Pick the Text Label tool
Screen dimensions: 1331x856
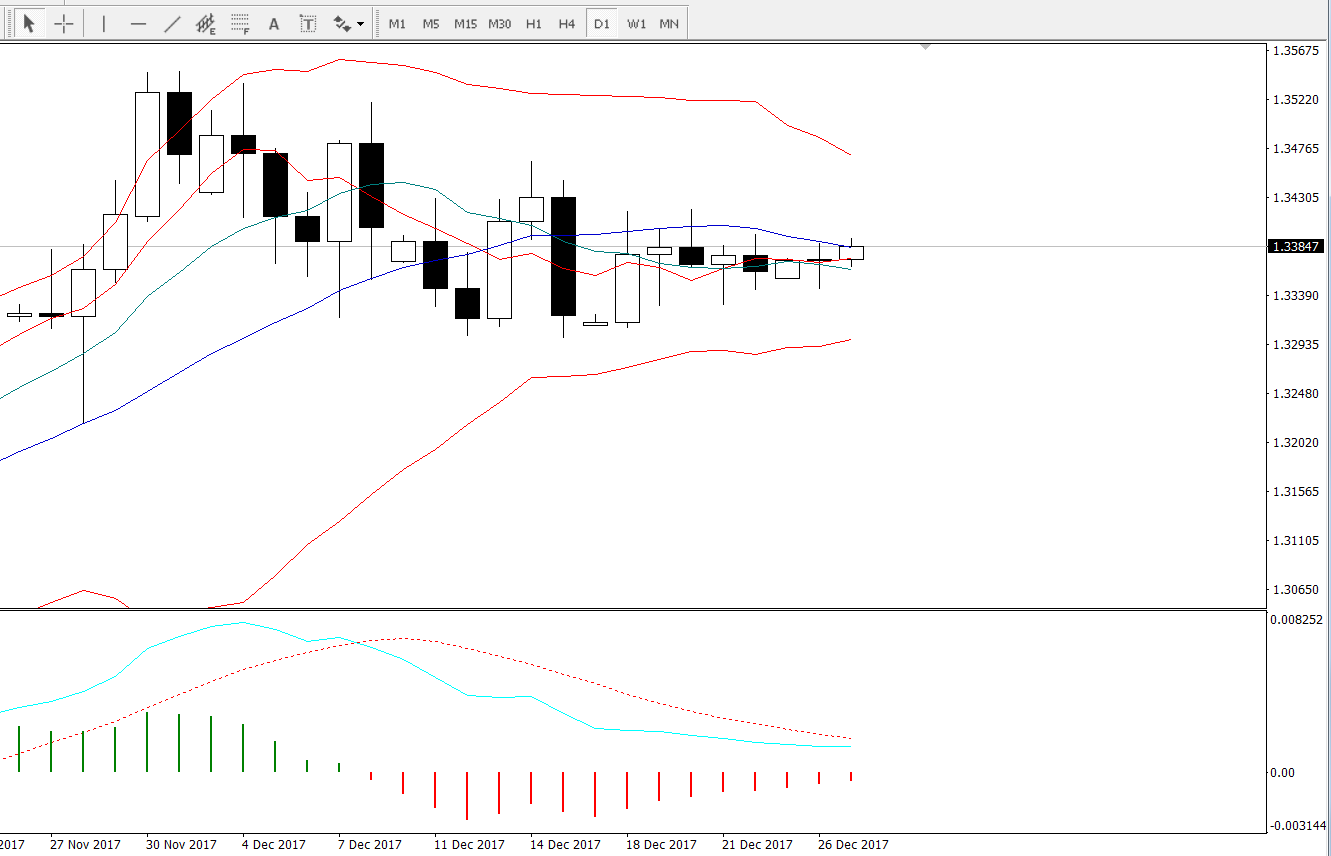[308, 24]
